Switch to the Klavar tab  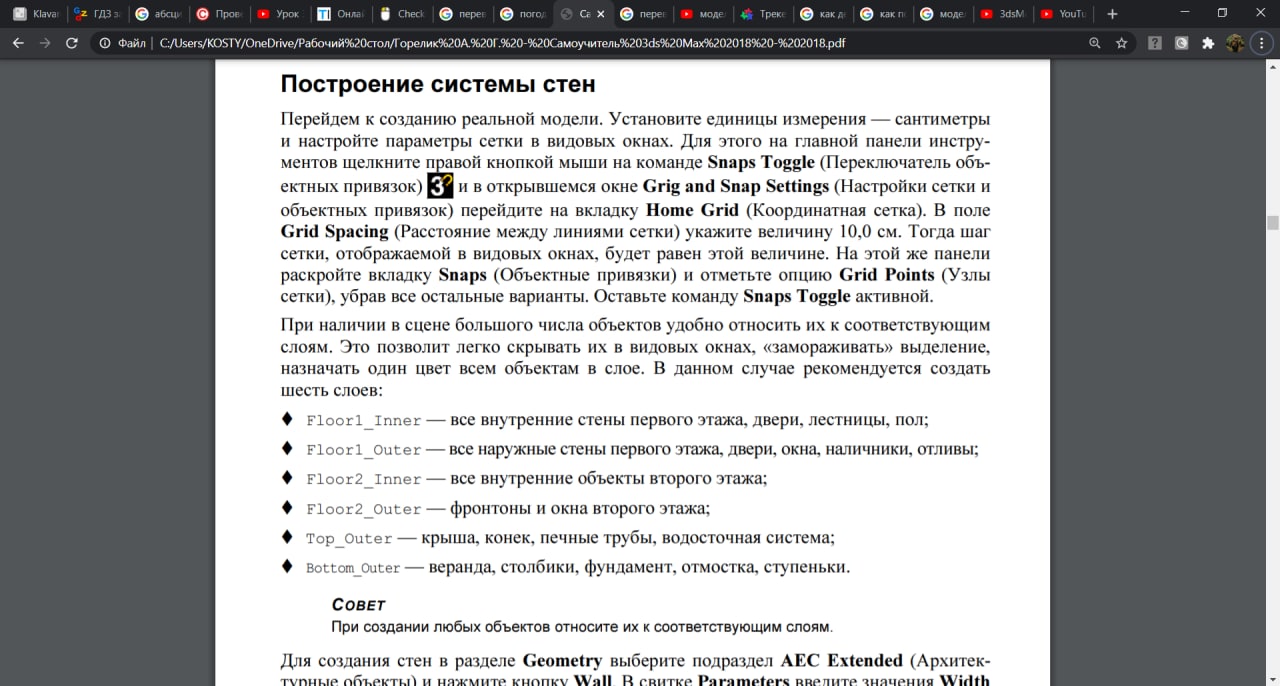(36, 14)
